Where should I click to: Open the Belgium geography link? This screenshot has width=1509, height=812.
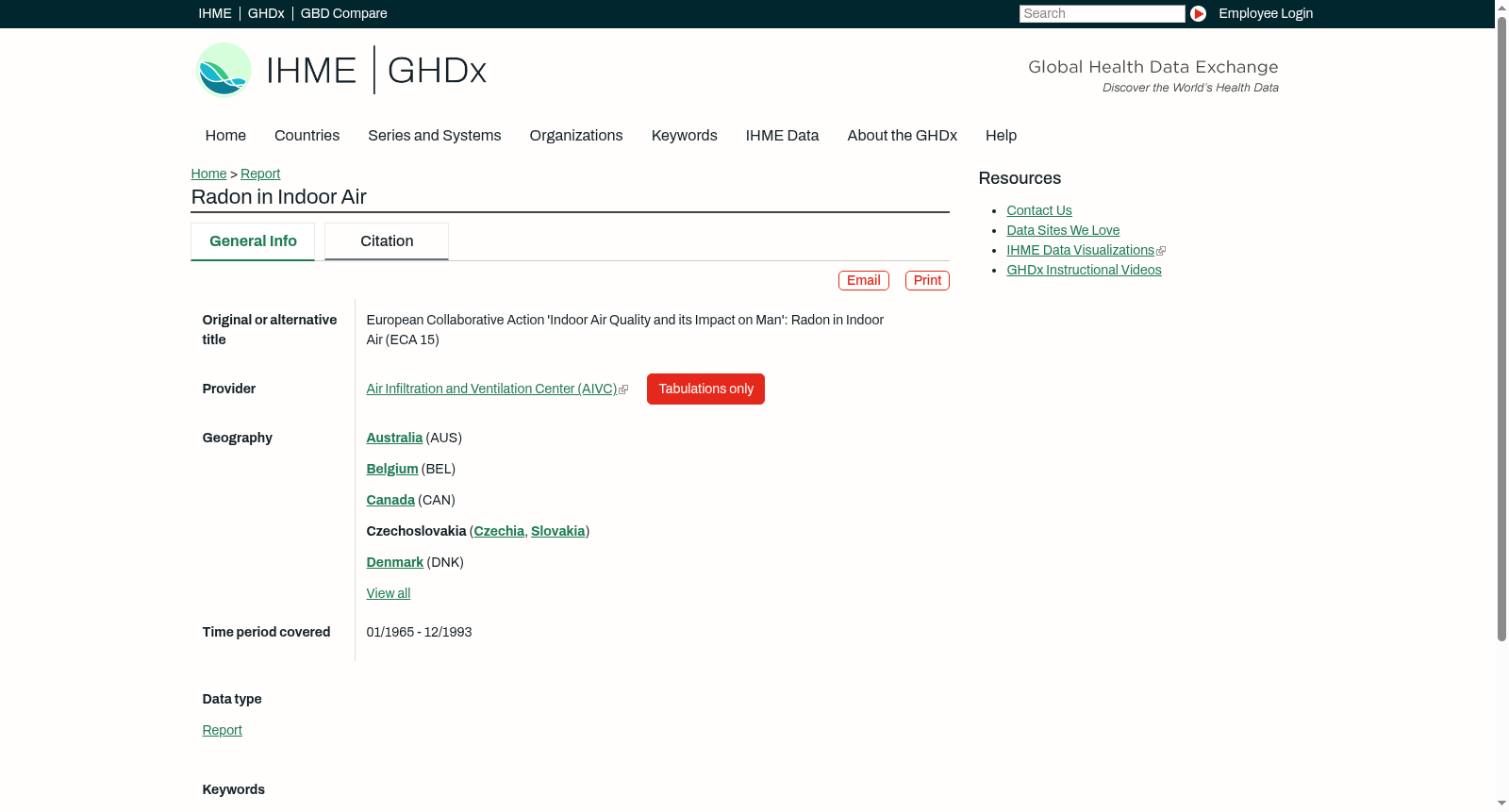pos(392,469)
